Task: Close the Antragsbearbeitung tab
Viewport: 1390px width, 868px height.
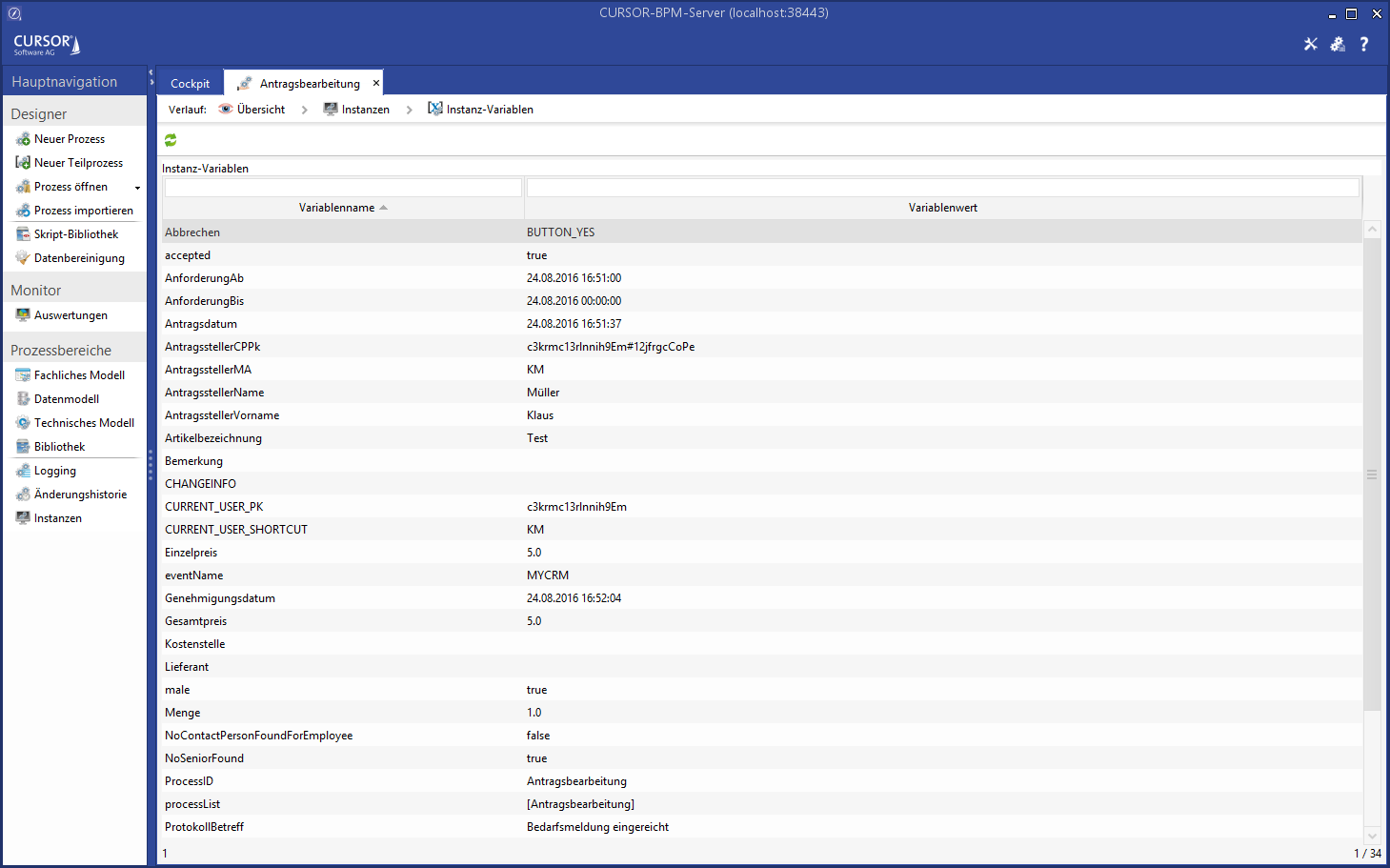Action: click(376, 84)
